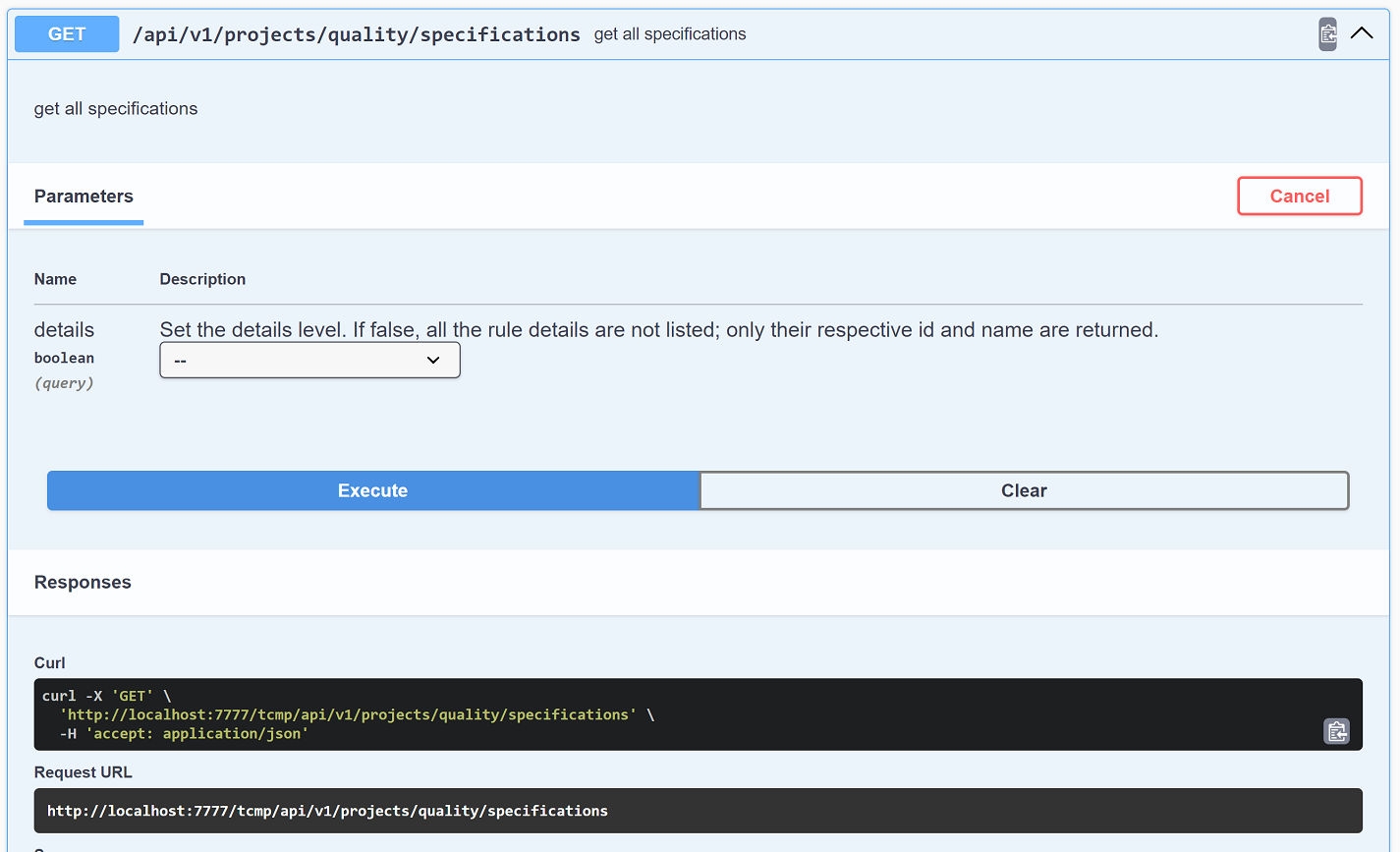The height and width of the screenshot is (852, 1400).
Task: Click the "details" parameter name
Action: pos(64,329)
